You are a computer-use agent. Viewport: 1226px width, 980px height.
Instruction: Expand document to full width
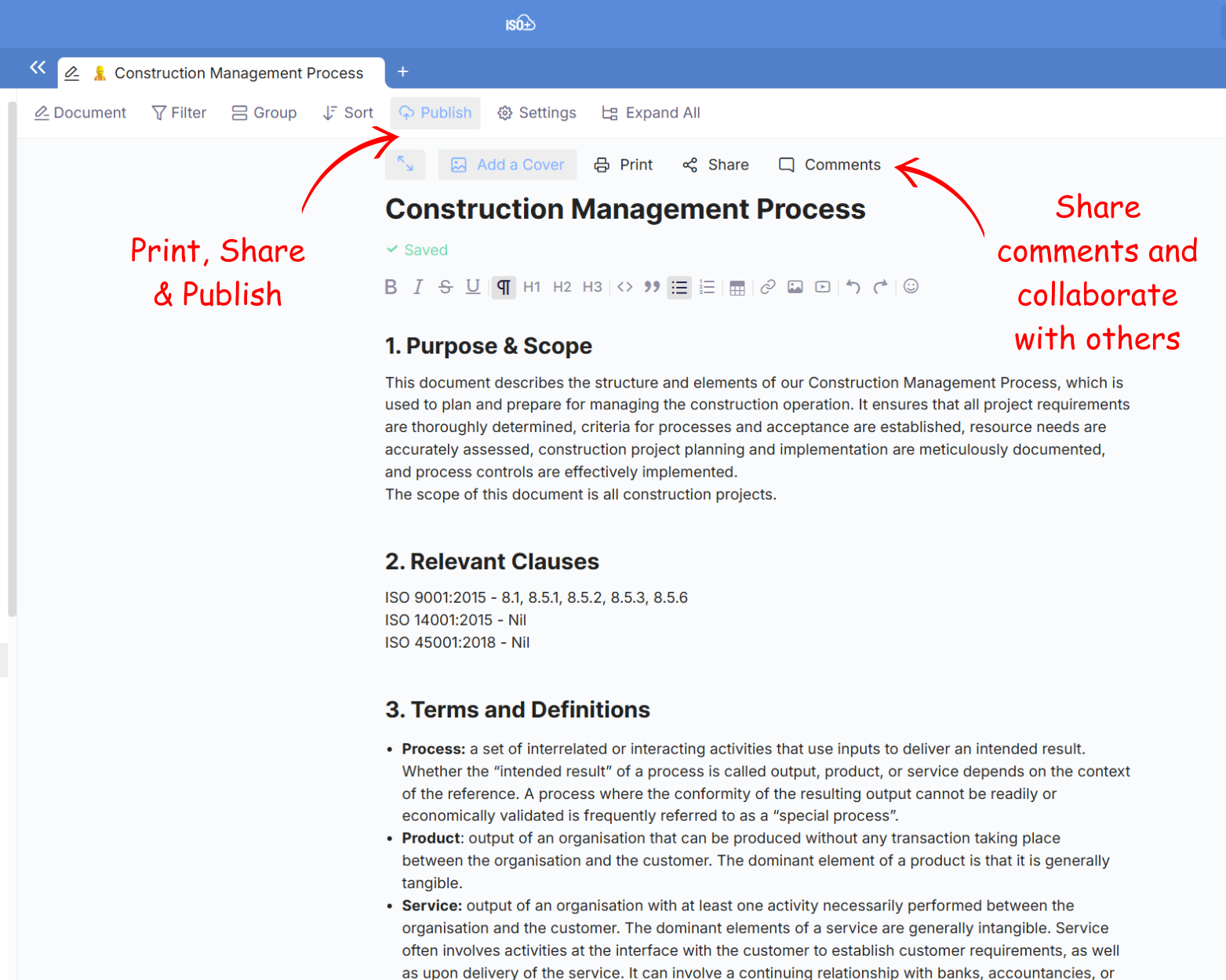[405, 164]
